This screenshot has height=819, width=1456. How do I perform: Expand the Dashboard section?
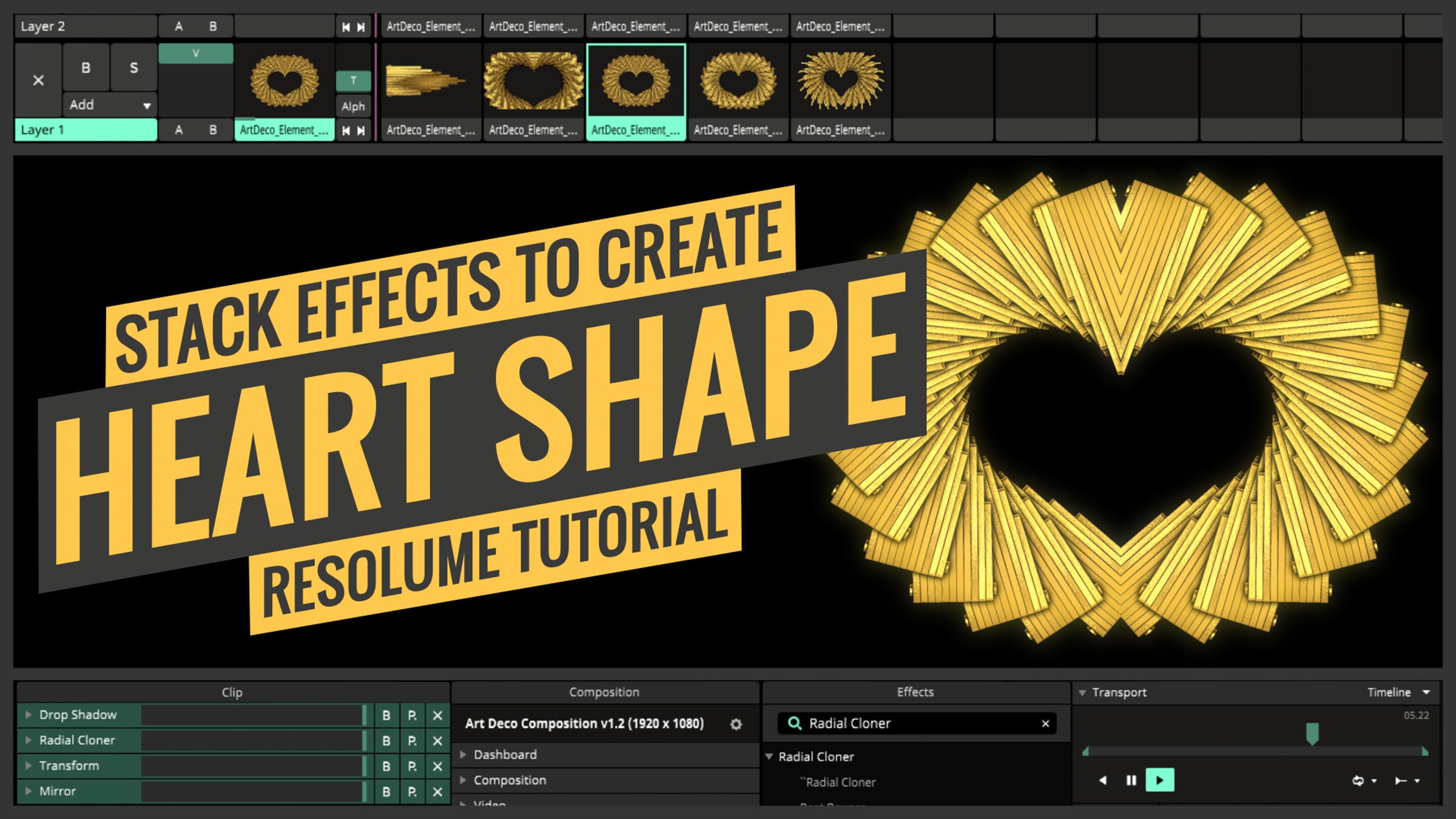[x=463, y=755]
